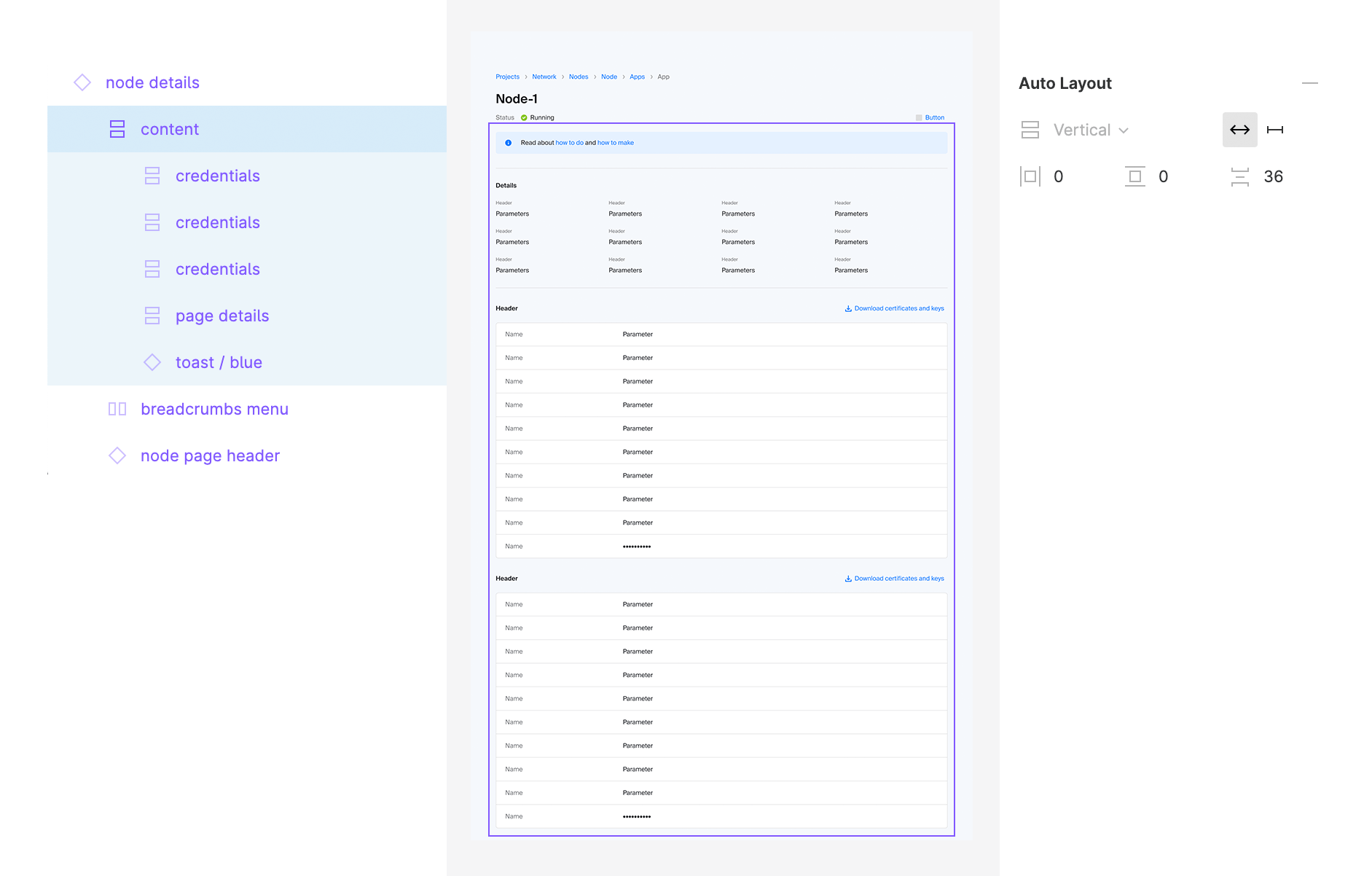Open the Vertical direction dropdown
Screen dimensions: 1372x876
pos(1089,130)
